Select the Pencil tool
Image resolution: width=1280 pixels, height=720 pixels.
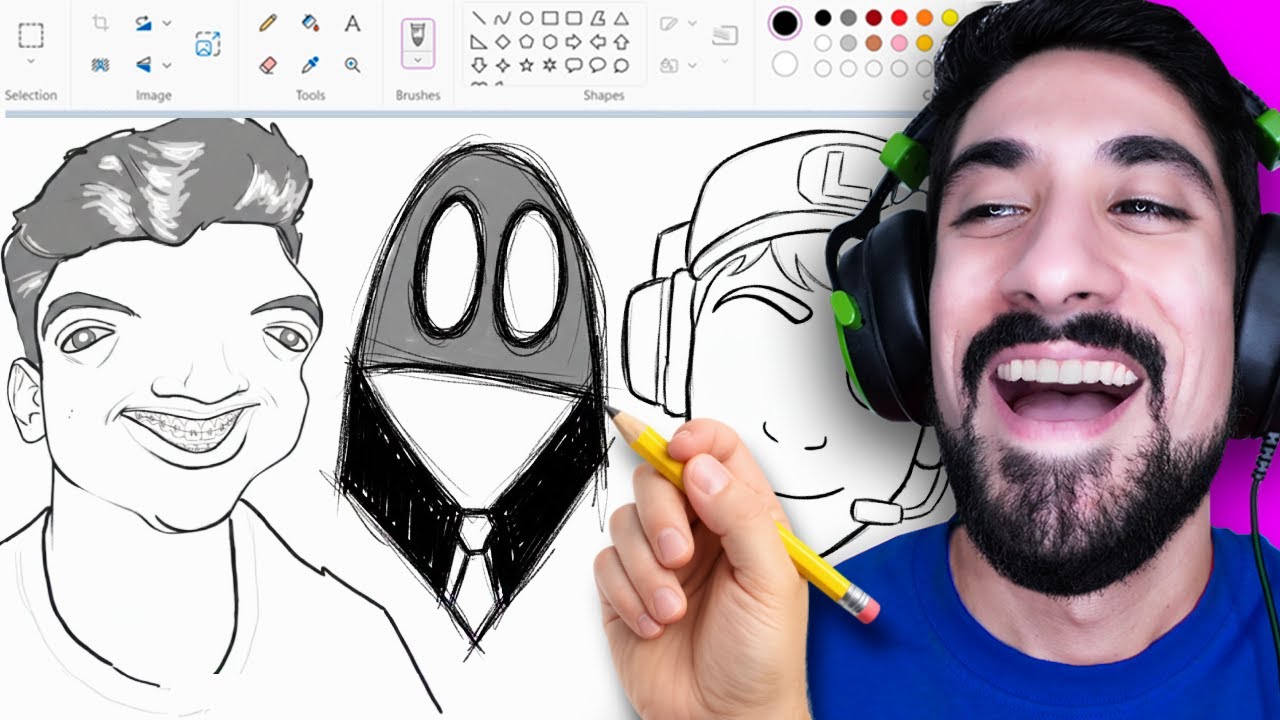pyautogui.click(x=267, y=23)
